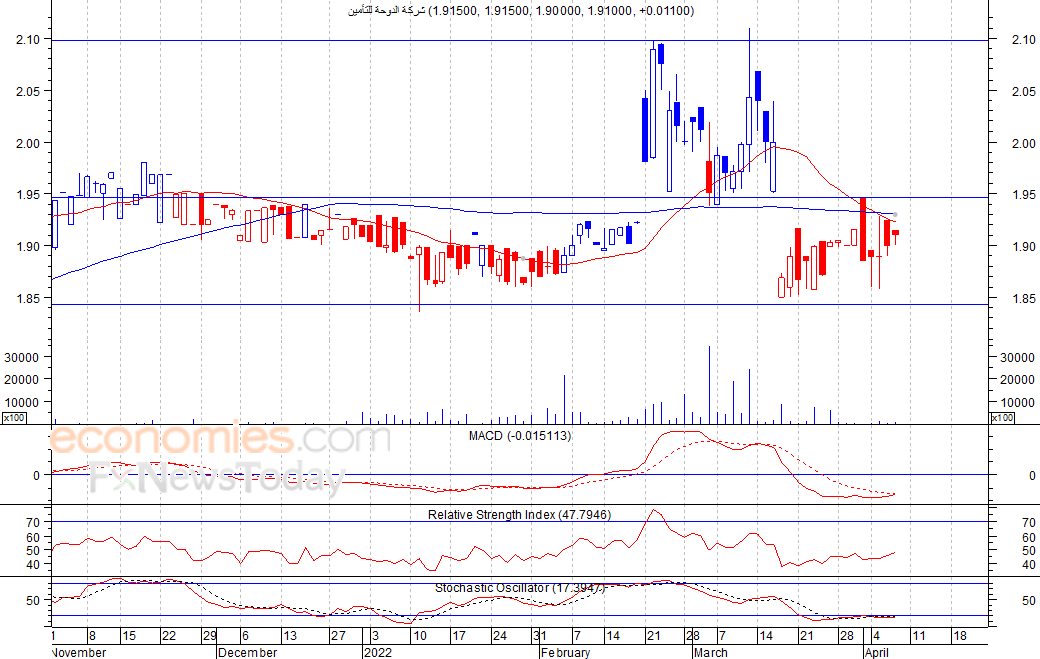Click the Stochastic Oscillator title label

click(x=519, y=587)
